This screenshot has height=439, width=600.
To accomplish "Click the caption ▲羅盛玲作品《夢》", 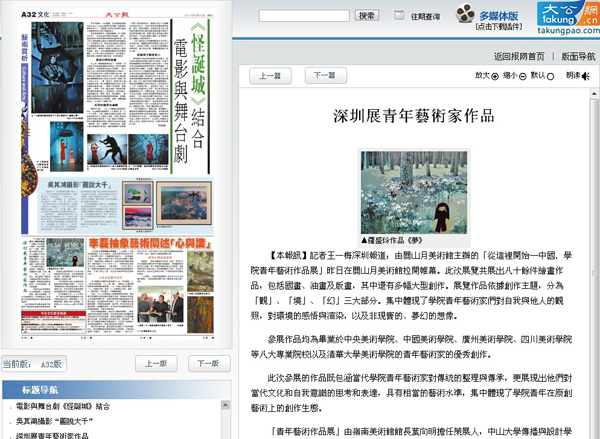I will (x=391, y=240).
